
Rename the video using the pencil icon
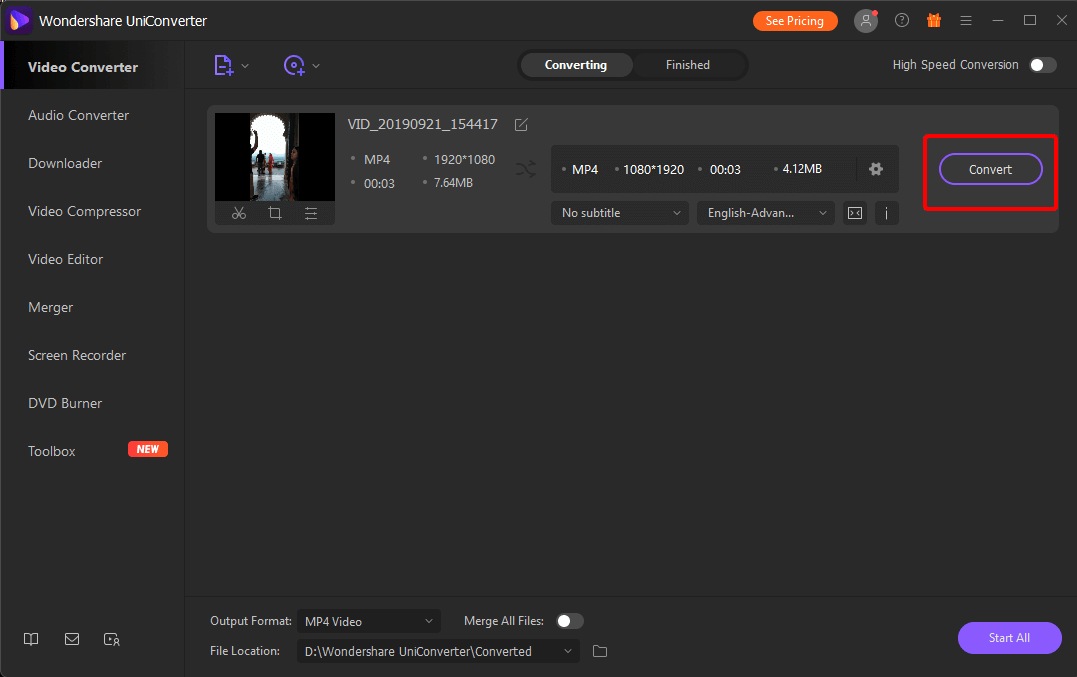click(x=520, y=124)
